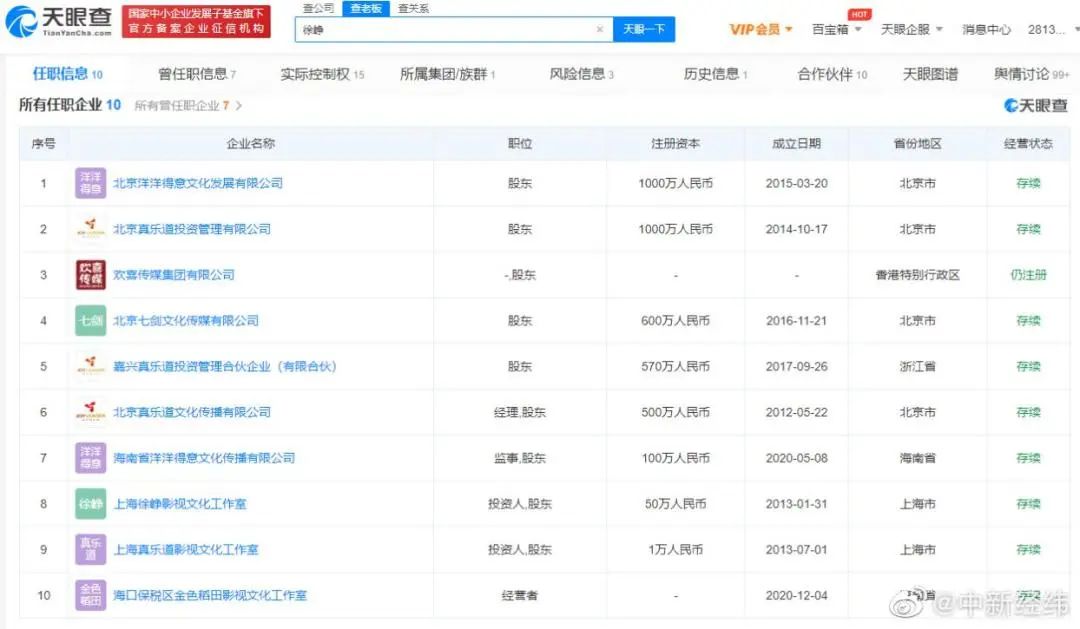
Task: Switch to the 查公司 search tab
Action: point(318,8)
